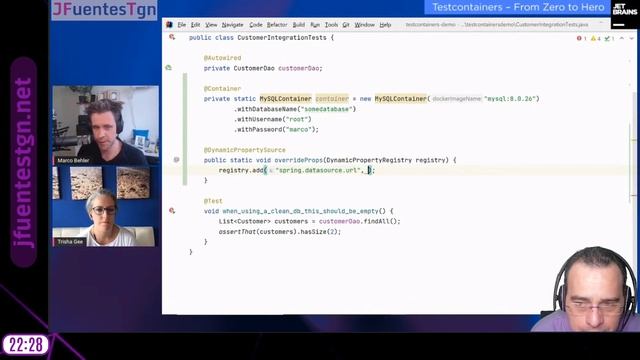Image resolution: width=640 pixels, height=360 pixels.
Task: Open the Code menu
Action: tap(256, 25)
